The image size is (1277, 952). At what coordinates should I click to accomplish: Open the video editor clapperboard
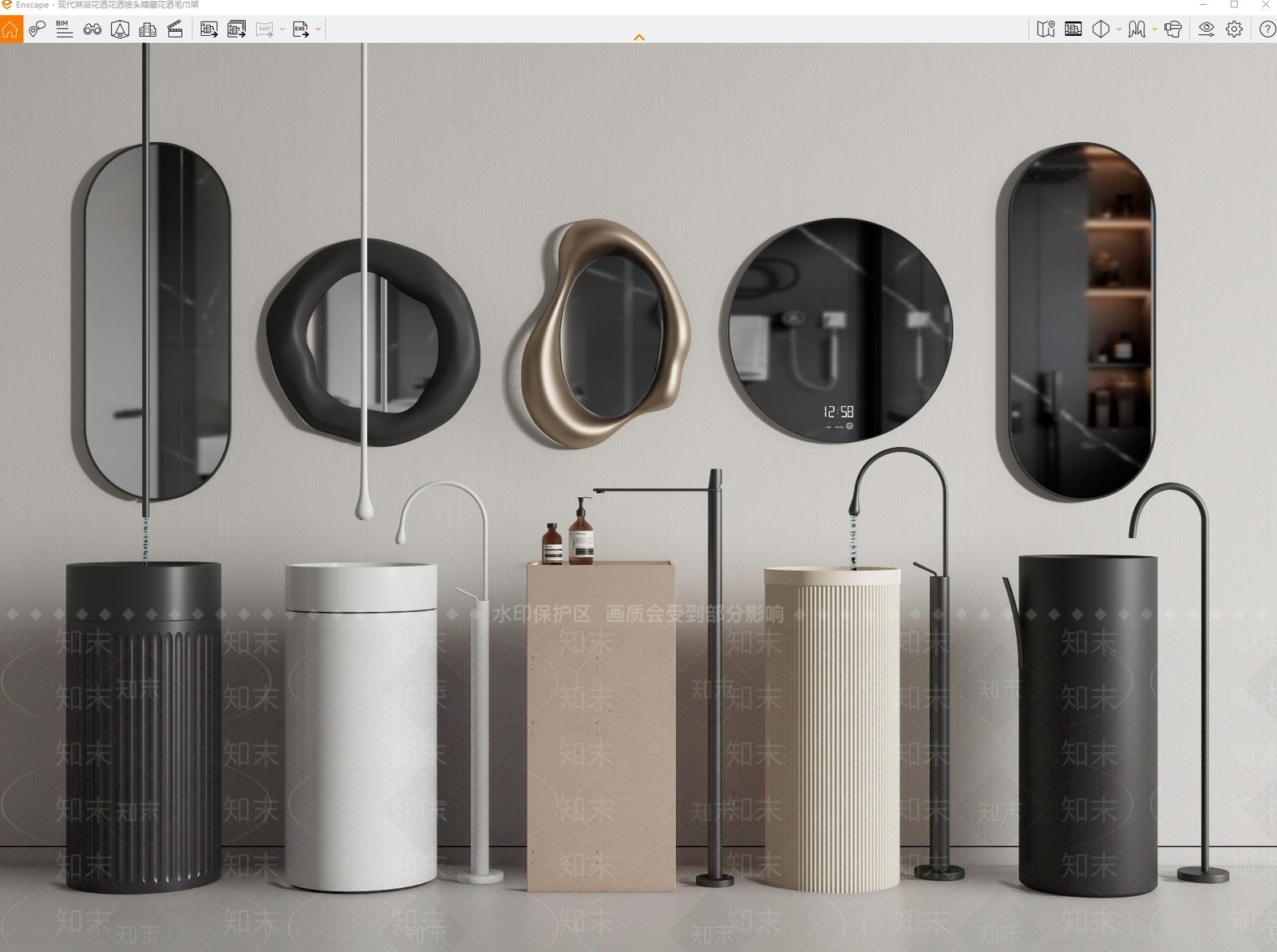176,30
